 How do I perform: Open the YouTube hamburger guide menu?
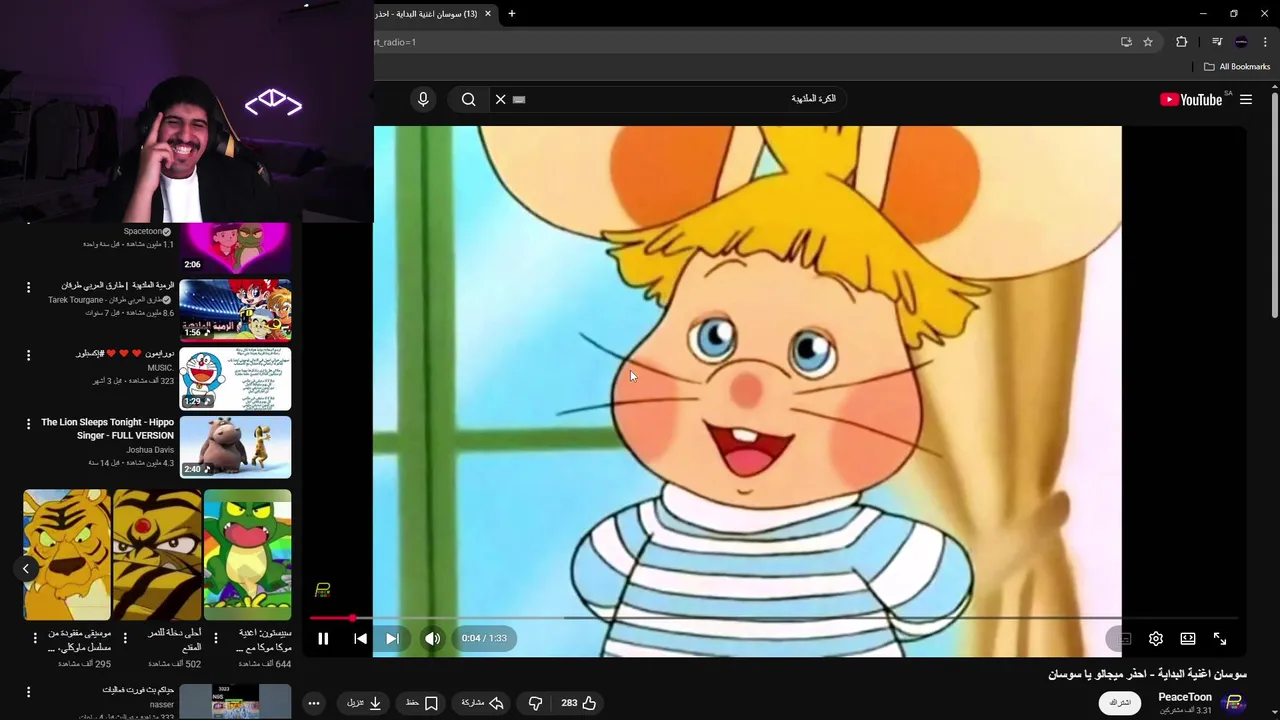point(1246,99)
